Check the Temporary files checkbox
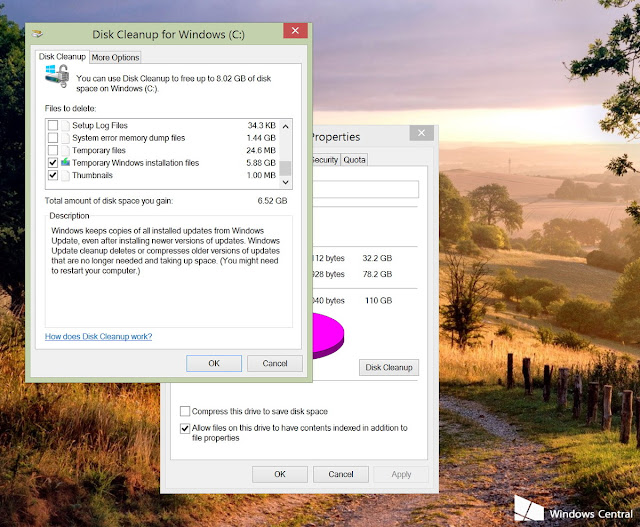 pos(53,150)
